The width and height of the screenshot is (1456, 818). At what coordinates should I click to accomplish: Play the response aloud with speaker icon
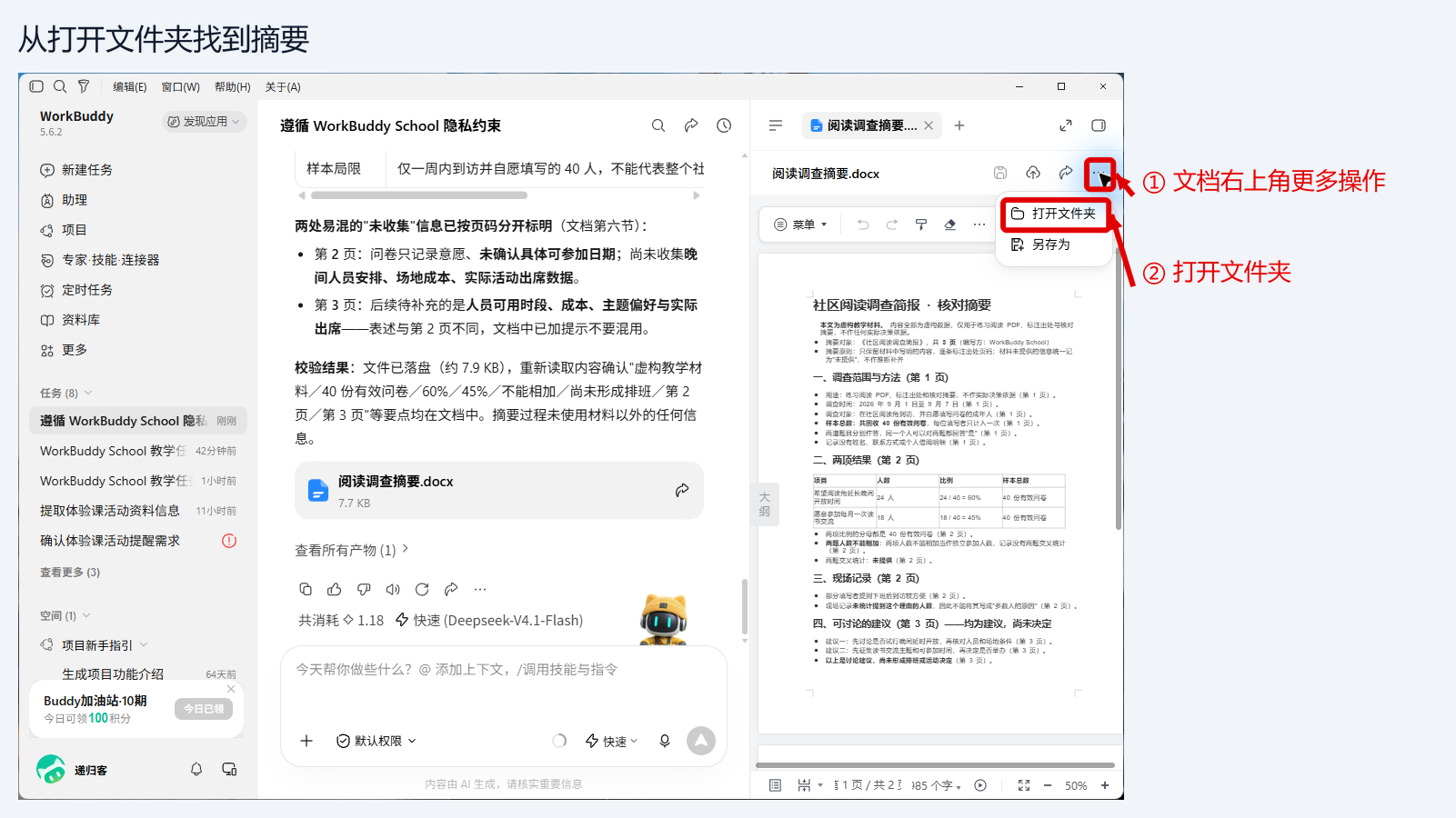point(393,589)
